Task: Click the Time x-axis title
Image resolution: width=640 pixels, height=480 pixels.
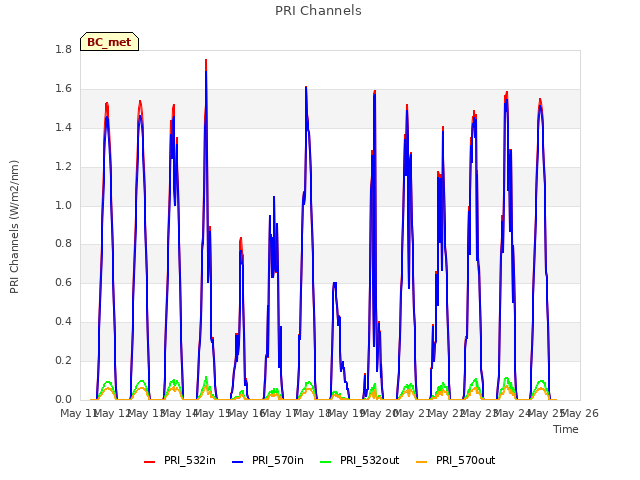Action: [566, 429]
